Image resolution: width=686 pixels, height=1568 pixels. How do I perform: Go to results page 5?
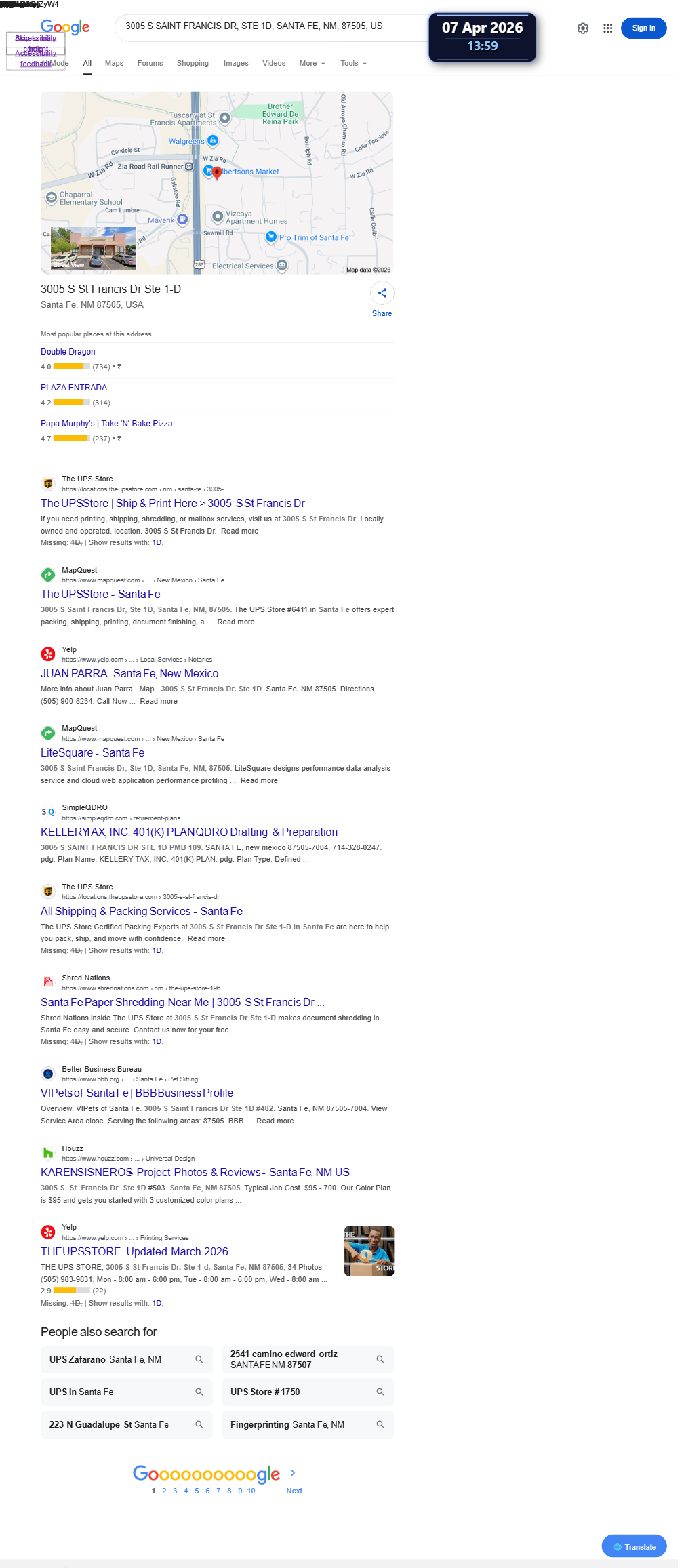point(197,1491)
